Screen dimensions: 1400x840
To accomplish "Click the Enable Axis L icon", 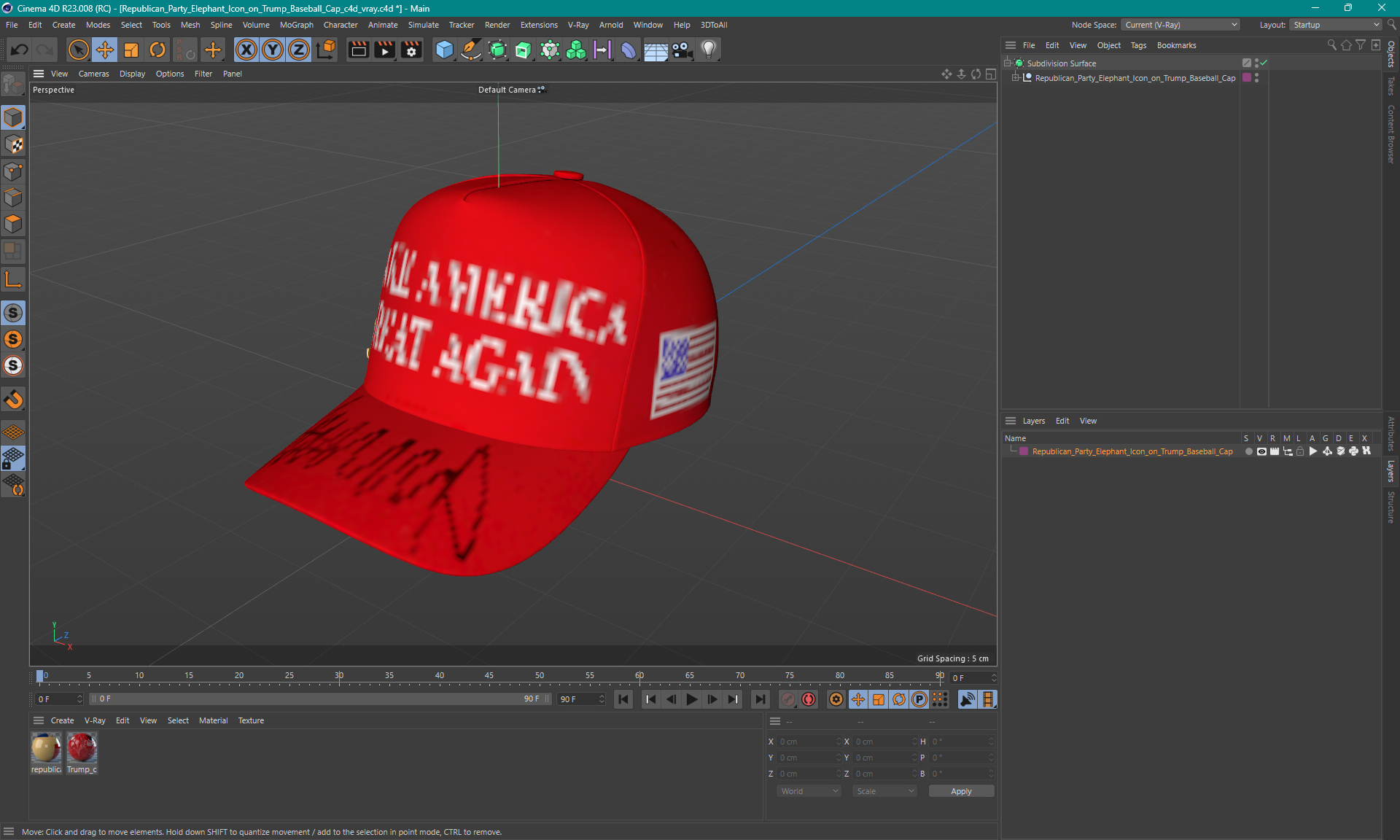I will 13,279.
